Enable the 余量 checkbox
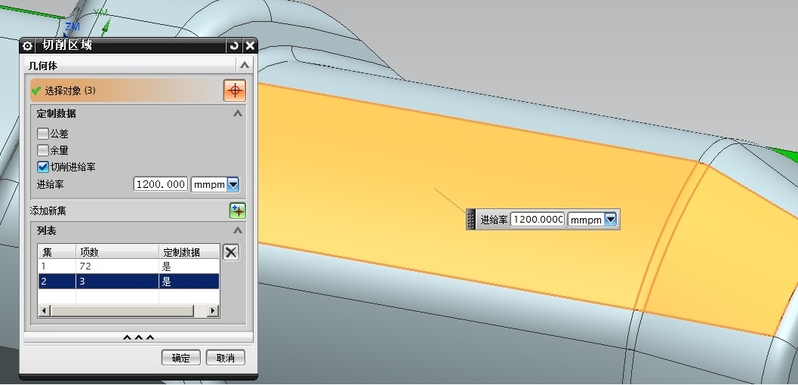Viewport: 798px width, 385px height. coord(43,150)
